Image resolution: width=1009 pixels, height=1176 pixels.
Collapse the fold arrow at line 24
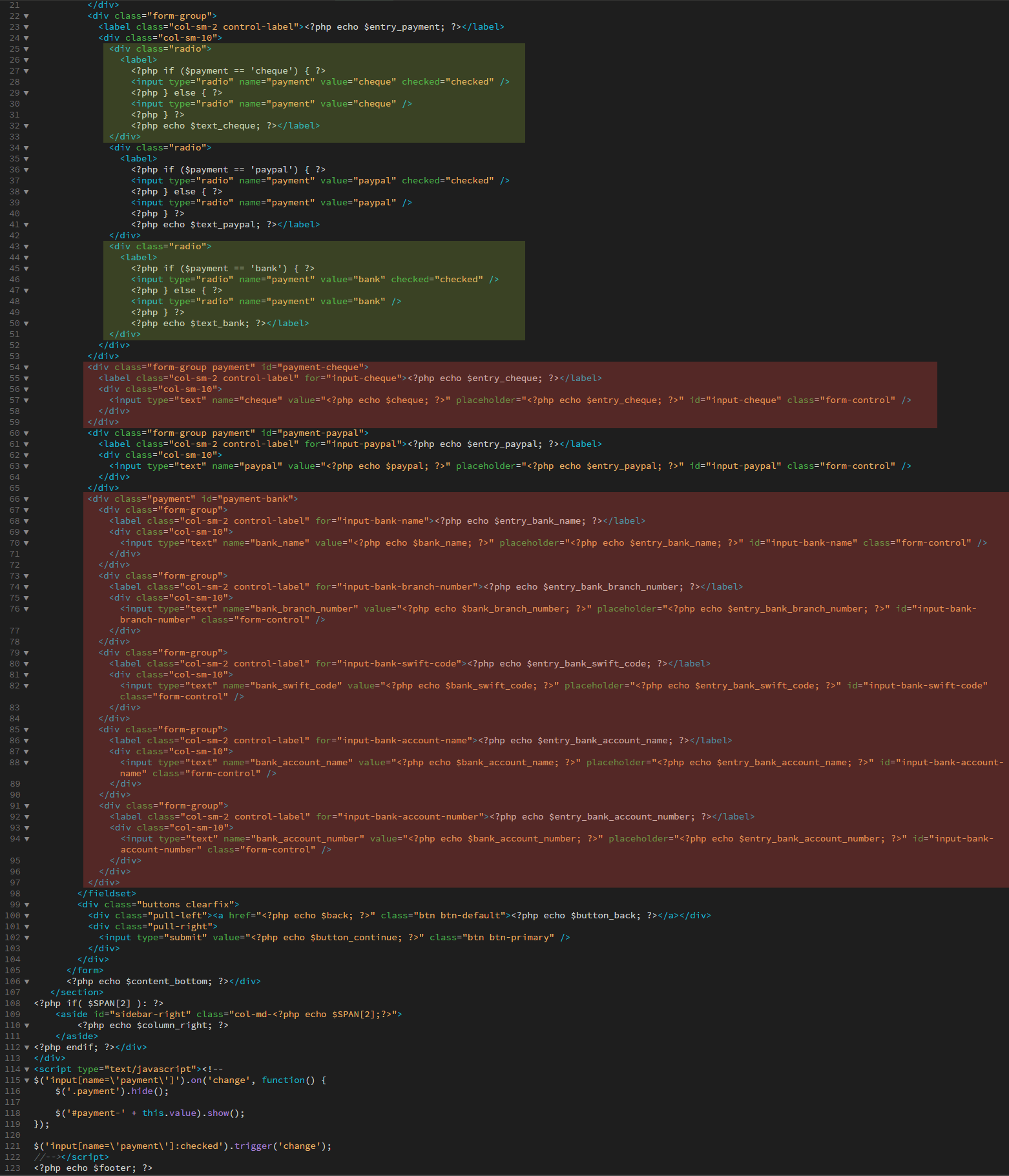tap(26, 38)
